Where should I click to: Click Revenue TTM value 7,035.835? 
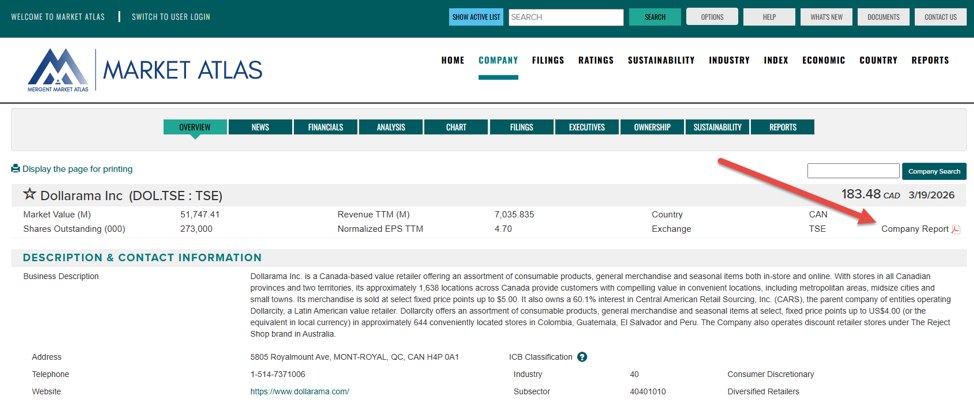pos(515,215)
